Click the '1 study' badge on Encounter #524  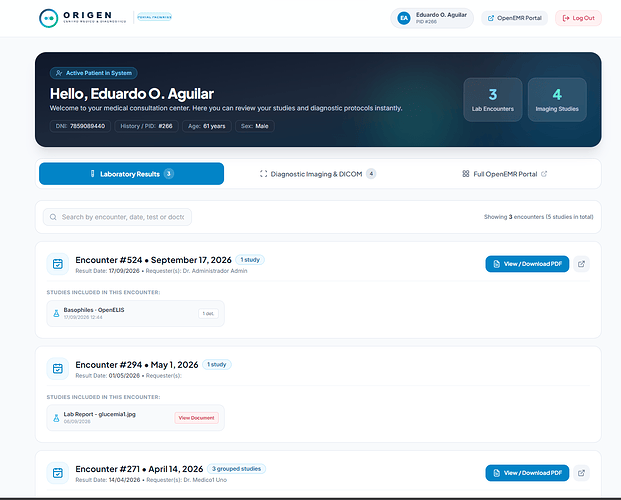tap(250, 260)
